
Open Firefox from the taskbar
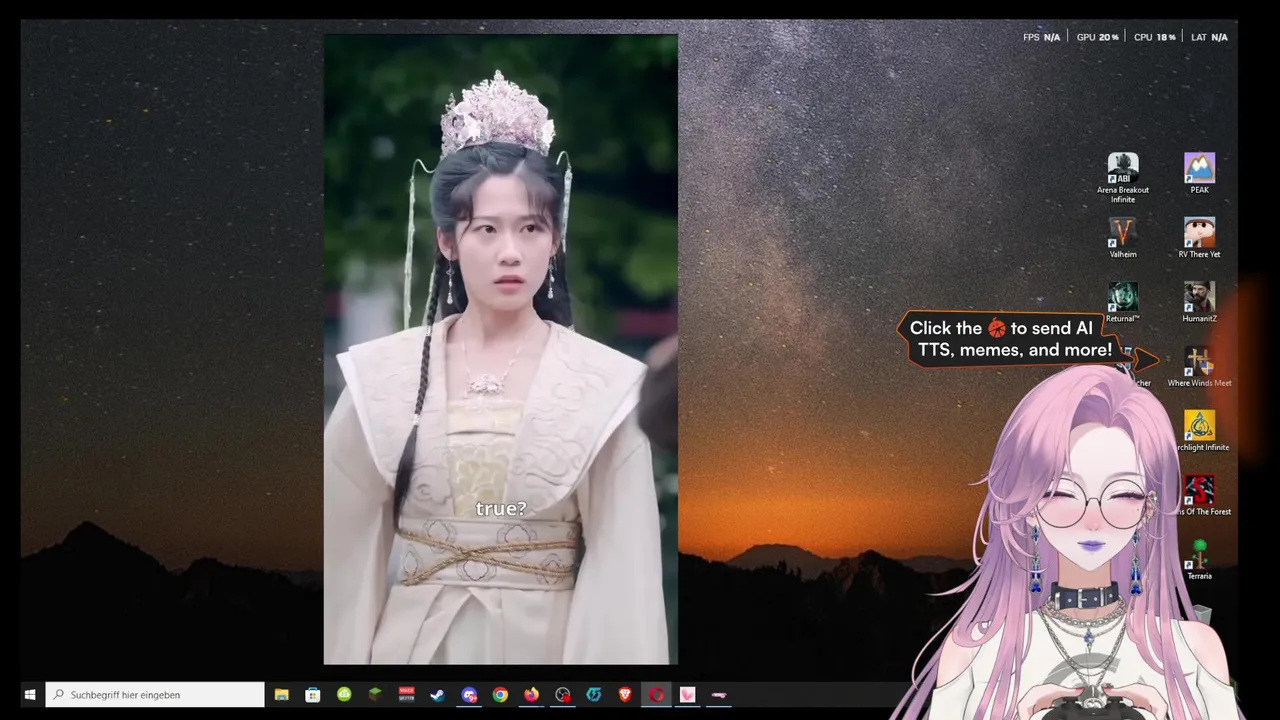click(531, 694)
